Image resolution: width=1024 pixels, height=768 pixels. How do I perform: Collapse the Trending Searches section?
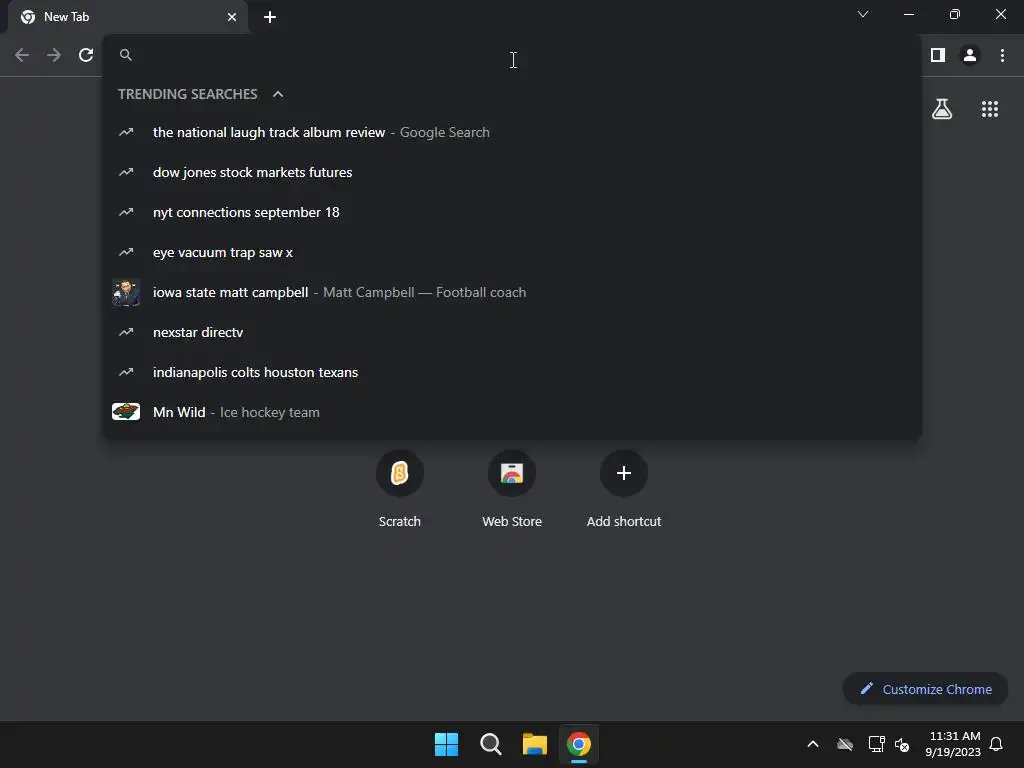(x=278, y=94)
